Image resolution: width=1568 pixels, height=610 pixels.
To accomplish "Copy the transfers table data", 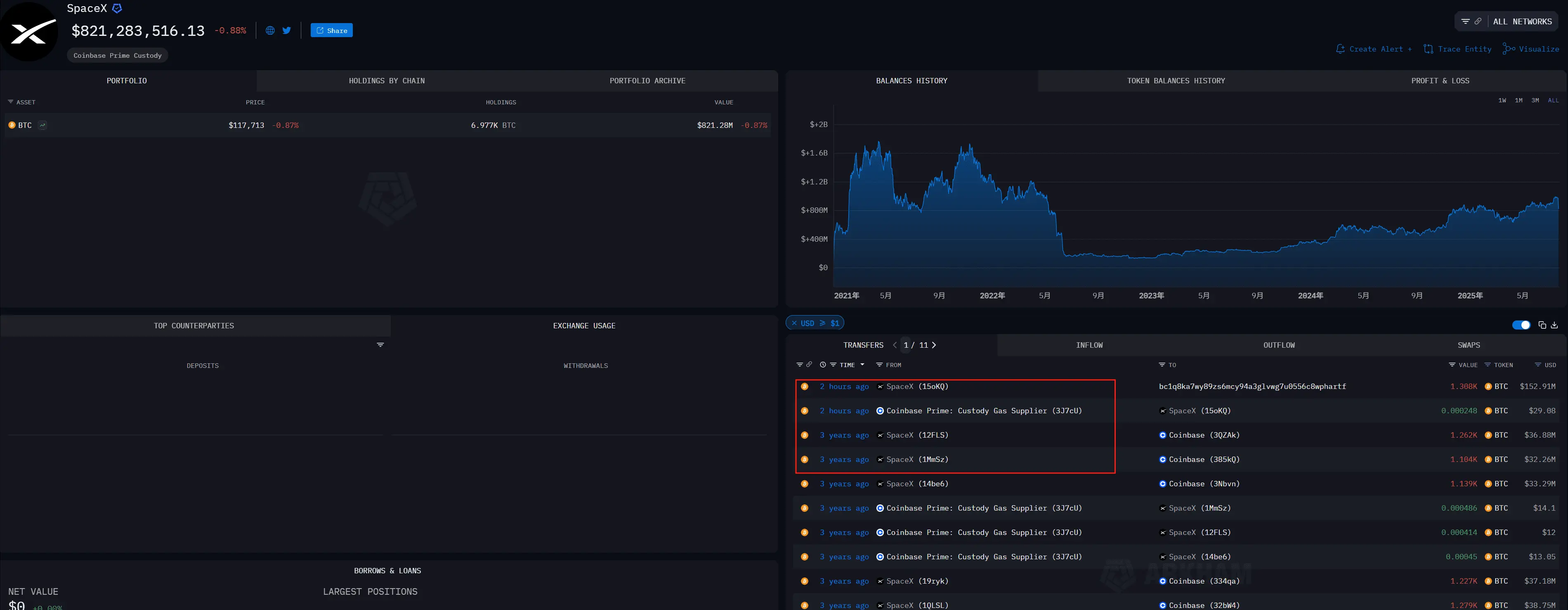I will point(1542,325).
